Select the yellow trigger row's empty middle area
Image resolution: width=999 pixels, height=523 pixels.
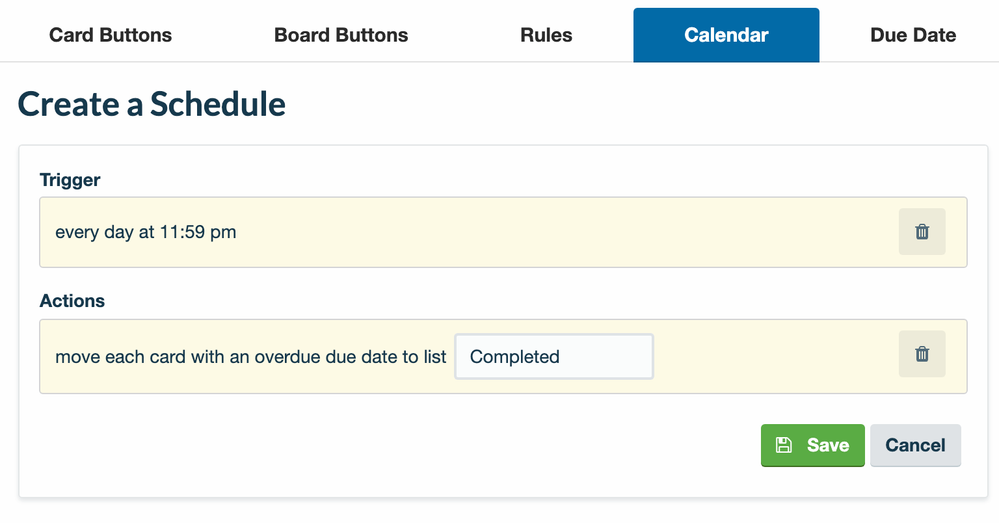pos(567,232)
